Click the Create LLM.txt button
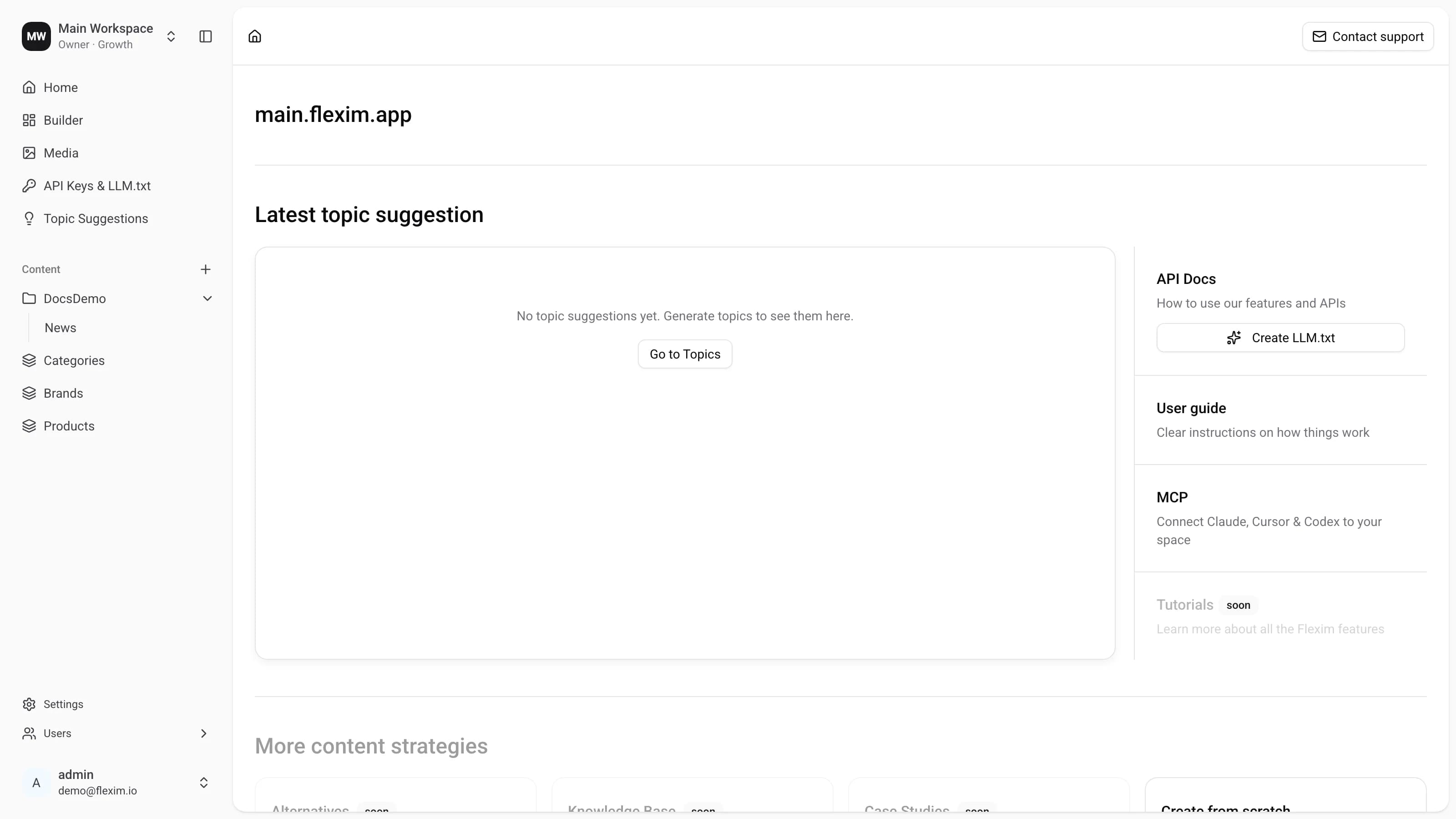1456x819 pixels. [1281, 338]
